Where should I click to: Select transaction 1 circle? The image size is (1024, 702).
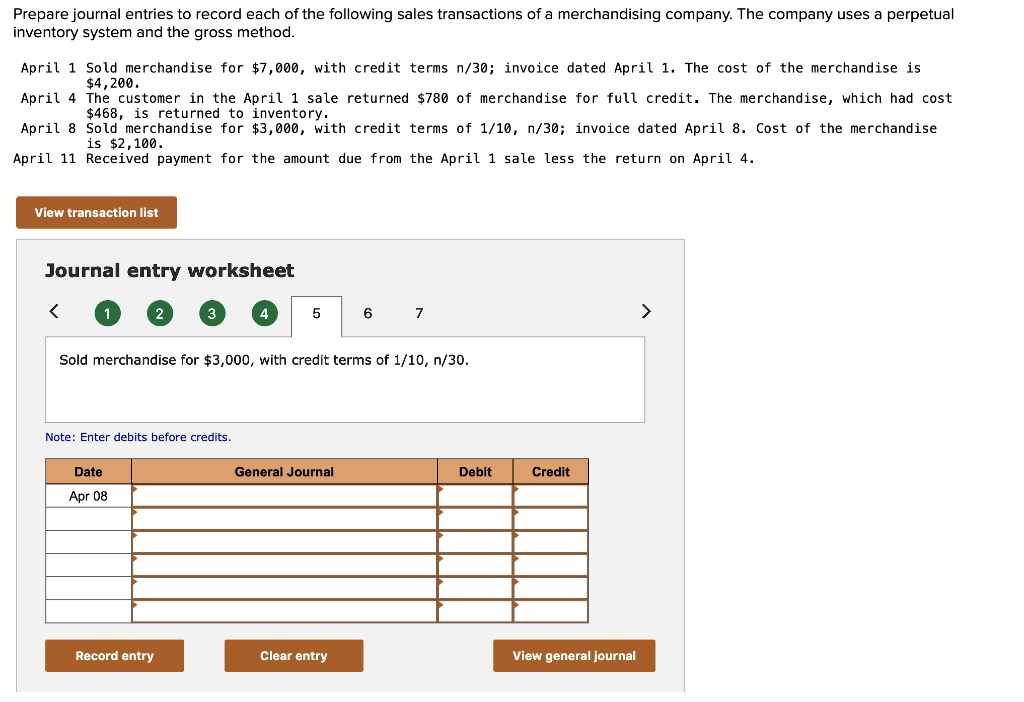107,313
